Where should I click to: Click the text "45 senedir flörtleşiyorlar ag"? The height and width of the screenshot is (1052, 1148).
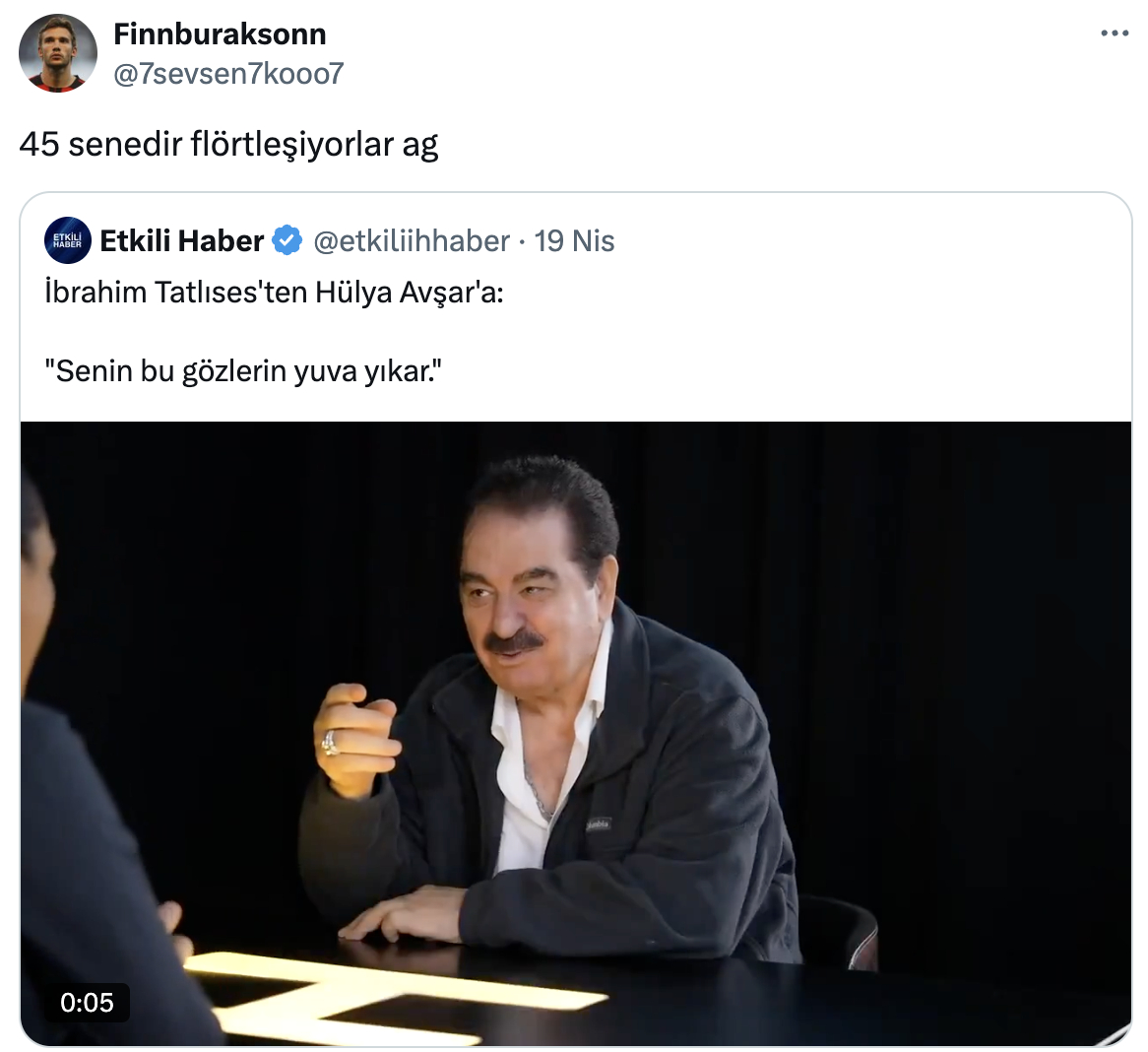(x=228, y=144)
